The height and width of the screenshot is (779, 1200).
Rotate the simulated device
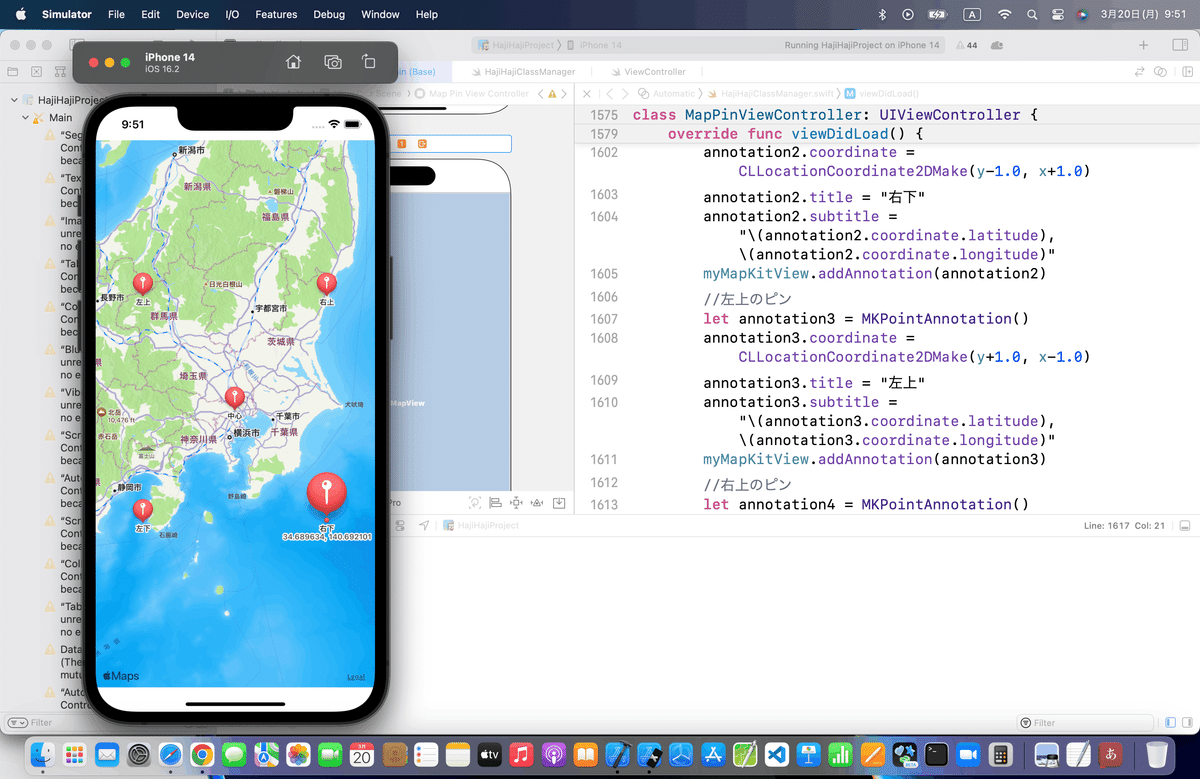[368, 62]
